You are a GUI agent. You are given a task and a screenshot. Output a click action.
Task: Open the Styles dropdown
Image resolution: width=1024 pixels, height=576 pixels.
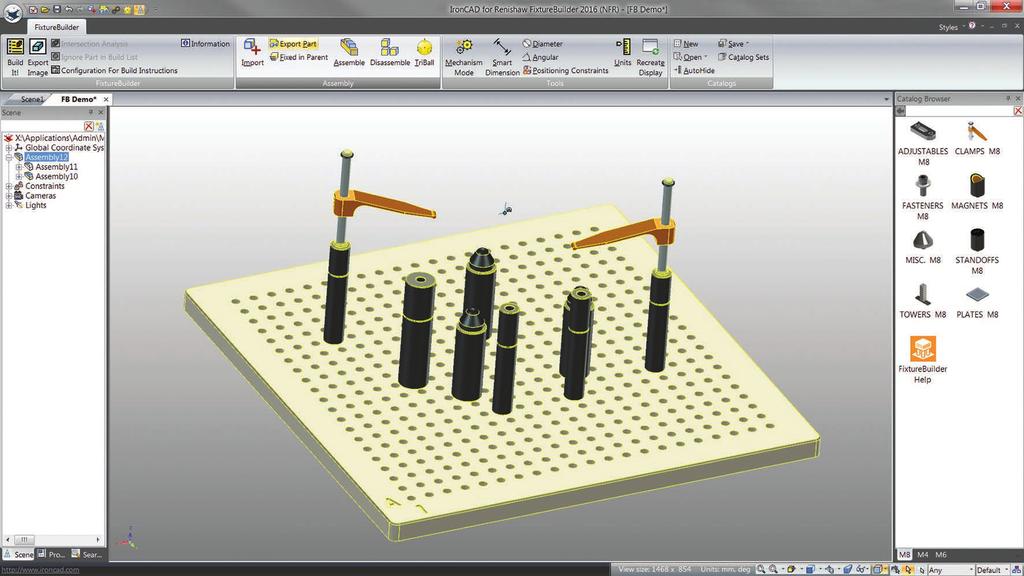pyautogui.click(x=950, y=27)
